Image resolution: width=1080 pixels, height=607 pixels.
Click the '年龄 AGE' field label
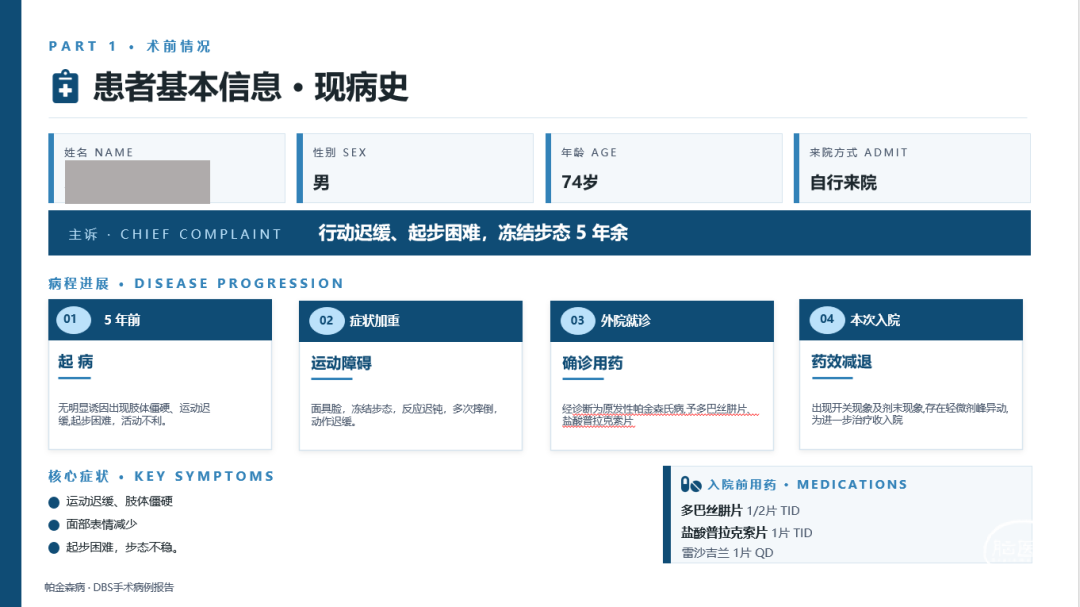click(x=589, y=152)
